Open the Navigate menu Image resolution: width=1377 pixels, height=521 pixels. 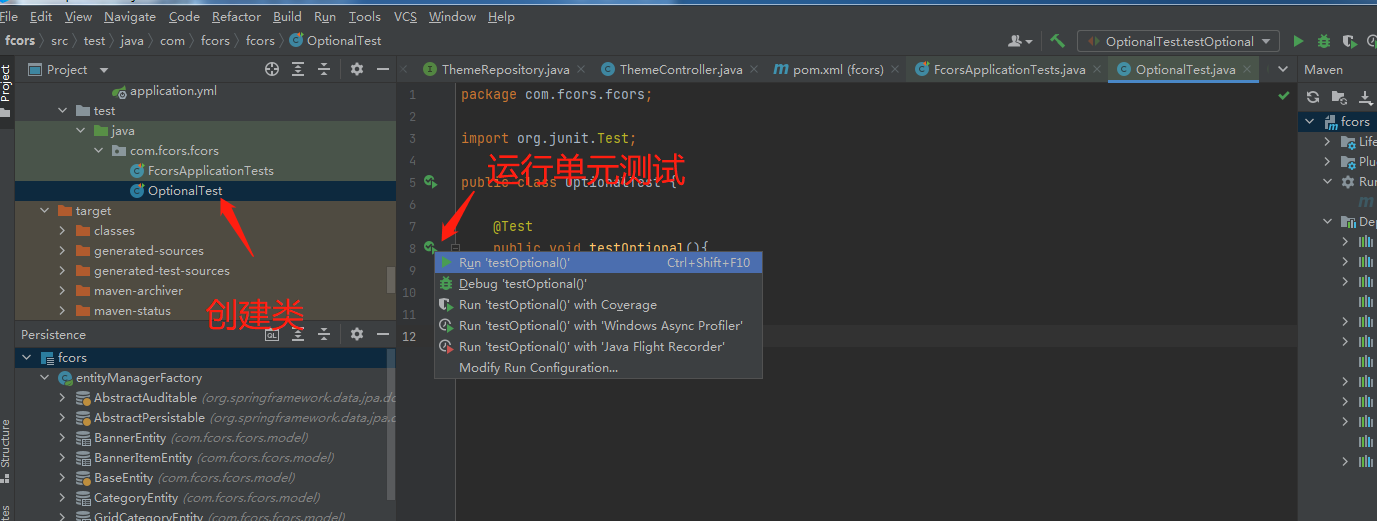[x=130, y=16]
